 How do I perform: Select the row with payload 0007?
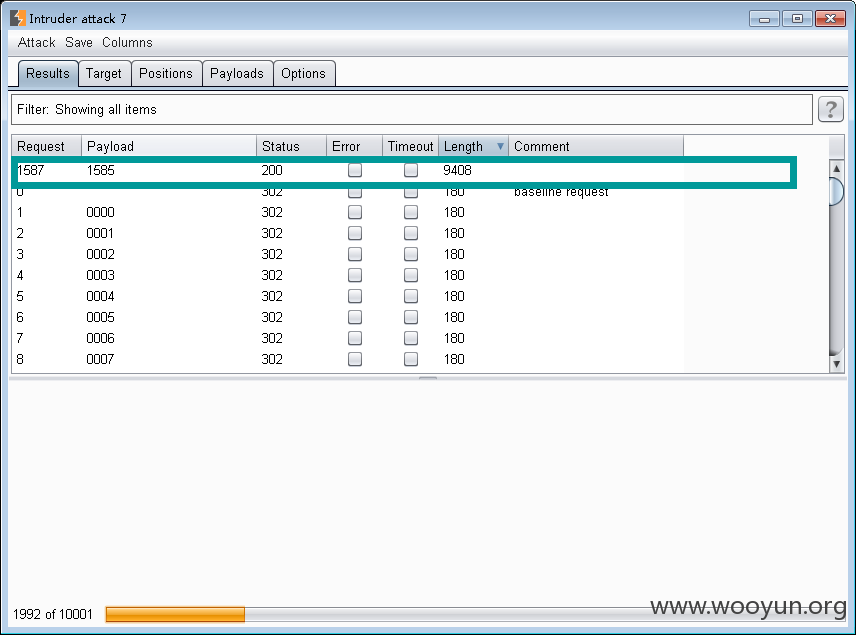coord(348,359)
